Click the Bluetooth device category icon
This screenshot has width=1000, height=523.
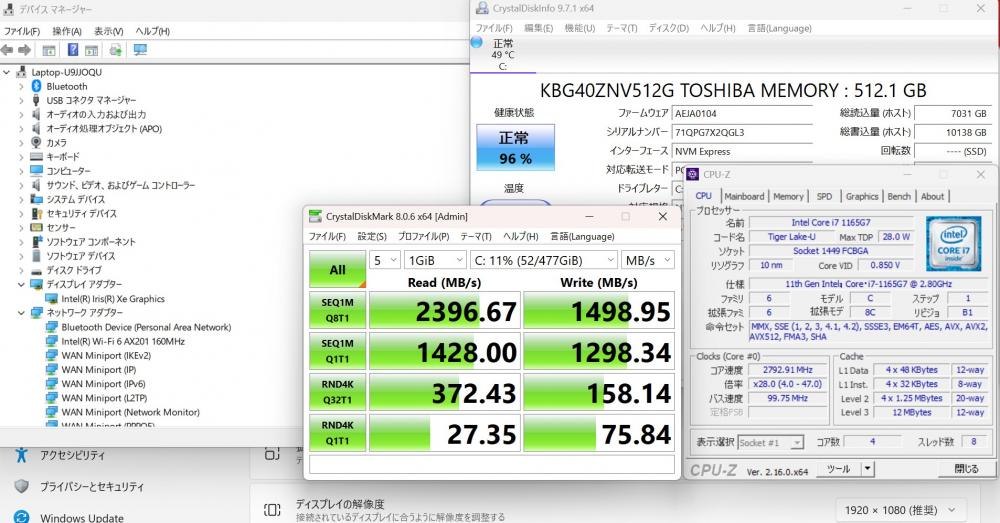click(36, 86)
